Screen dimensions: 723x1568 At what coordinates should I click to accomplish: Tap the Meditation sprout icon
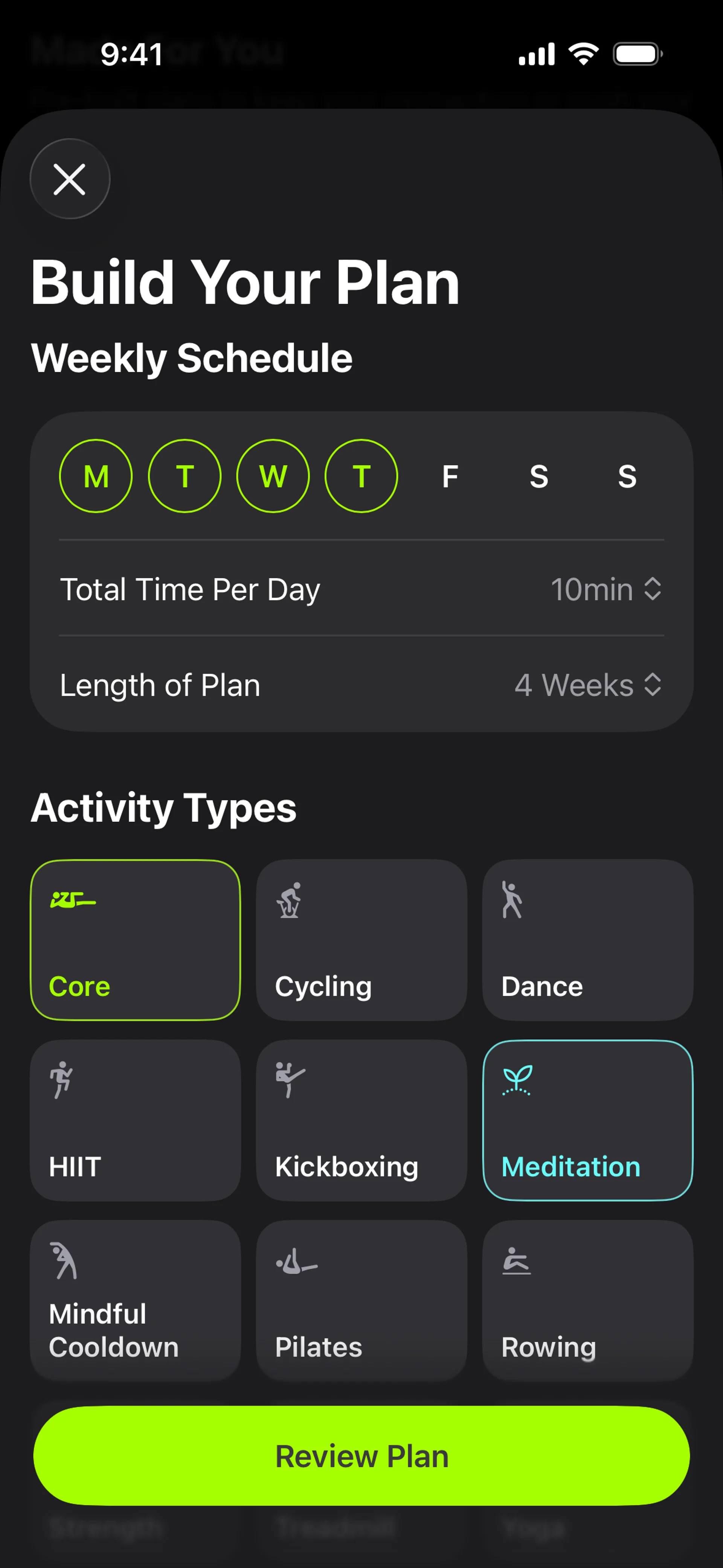coord(517,1080)
